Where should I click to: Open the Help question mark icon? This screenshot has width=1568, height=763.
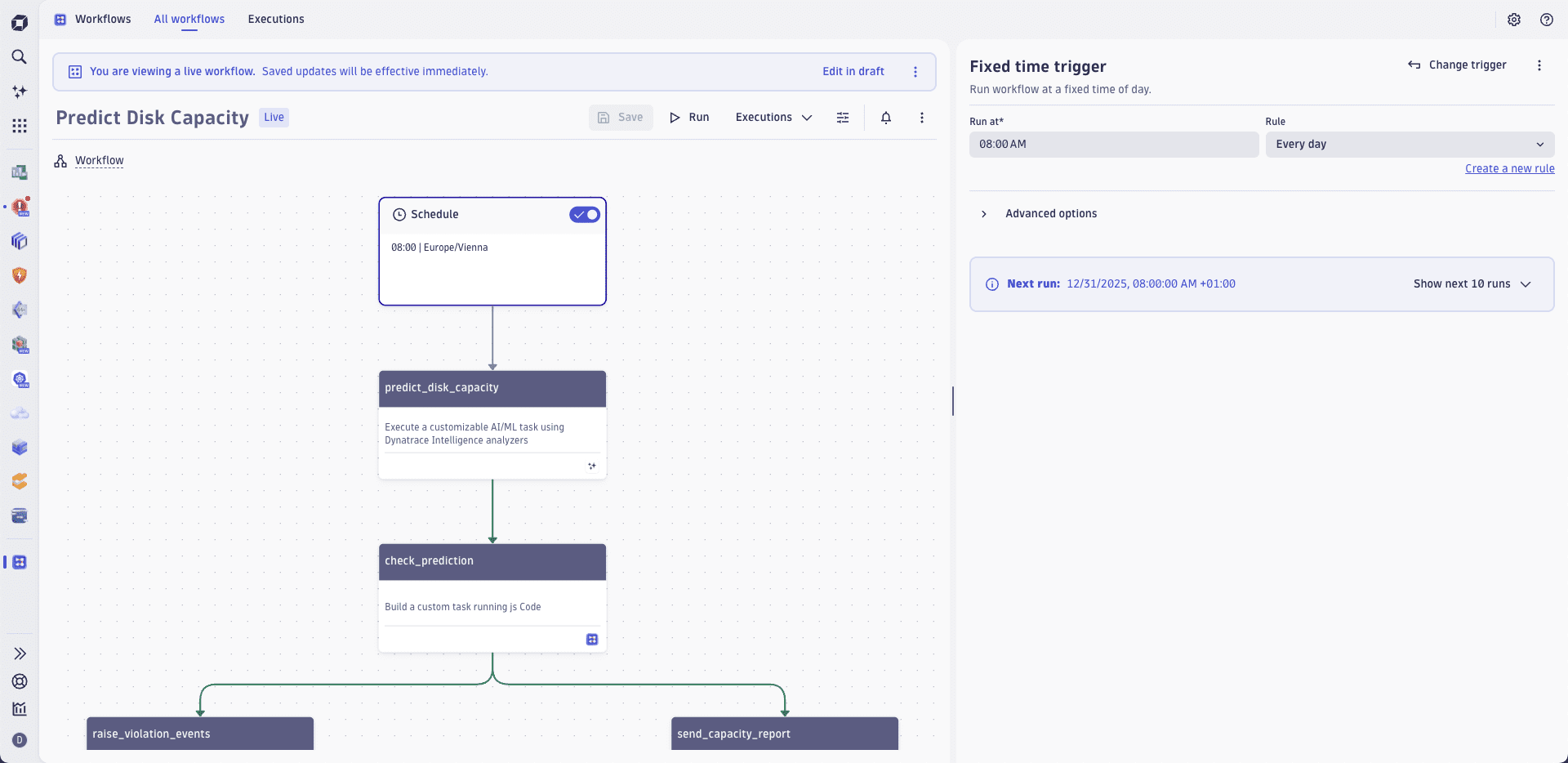click(1547, 20)
